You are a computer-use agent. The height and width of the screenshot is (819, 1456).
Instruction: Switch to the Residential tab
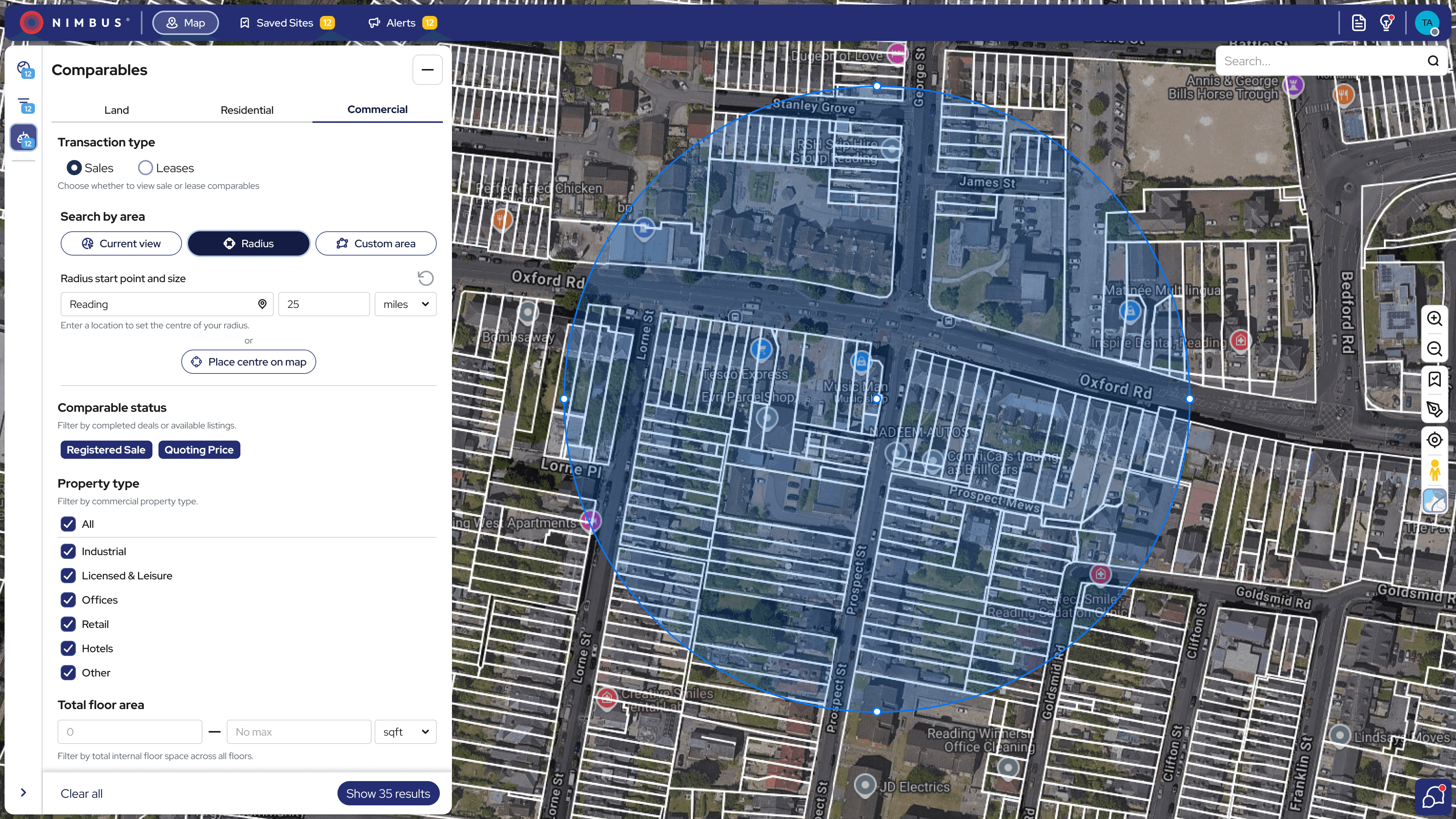246,110
